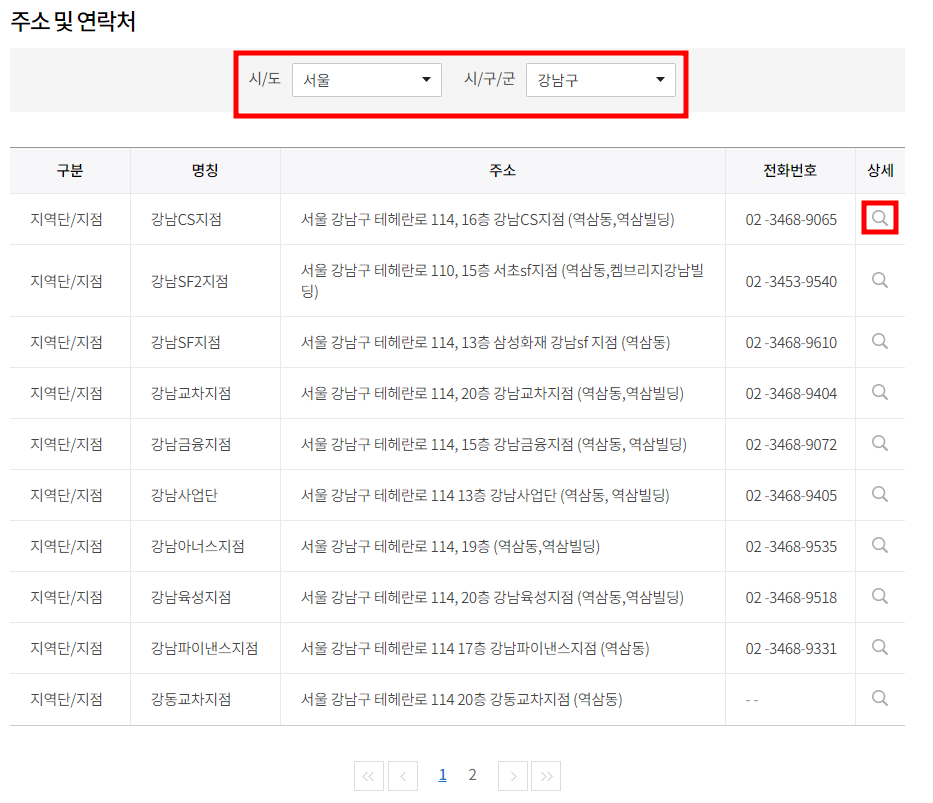Screen dimensions: 933x803
Task: Click the first page double-arrow button
Action: (x=368, y=775)
